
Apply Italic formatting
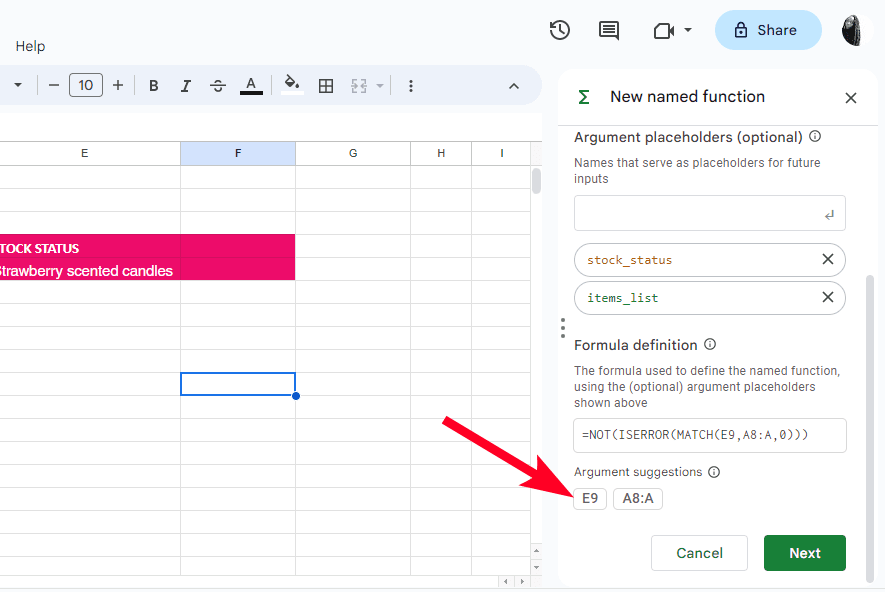tap(186, 86)
